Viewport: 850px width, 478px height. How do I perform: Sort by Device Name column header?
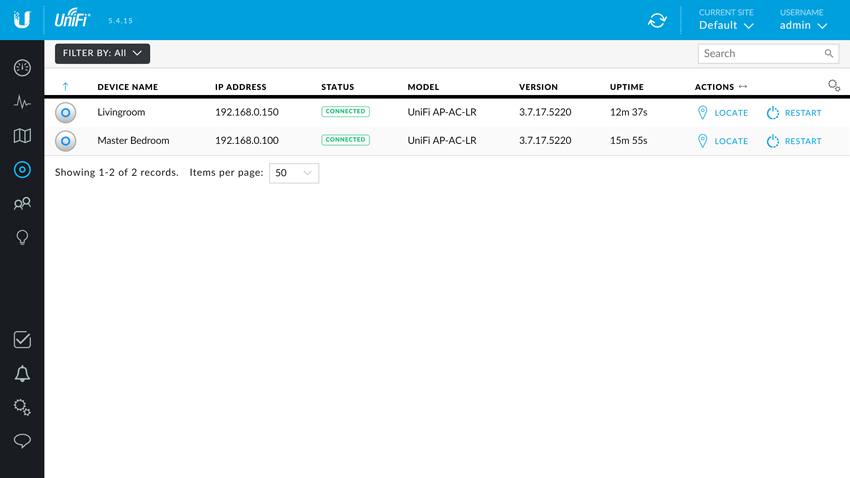pyautogui.click(x=127, y=87)
